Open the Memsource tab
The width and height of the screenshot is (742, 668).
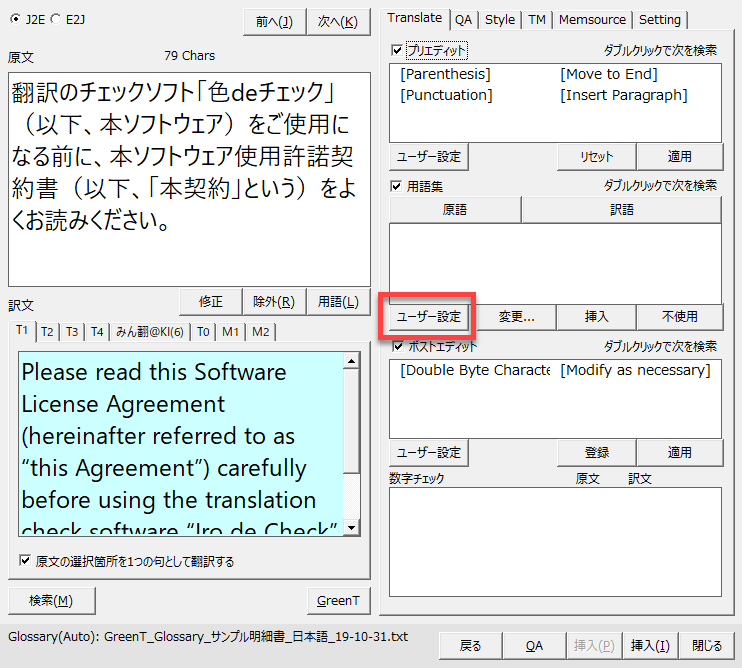point(592,19)
